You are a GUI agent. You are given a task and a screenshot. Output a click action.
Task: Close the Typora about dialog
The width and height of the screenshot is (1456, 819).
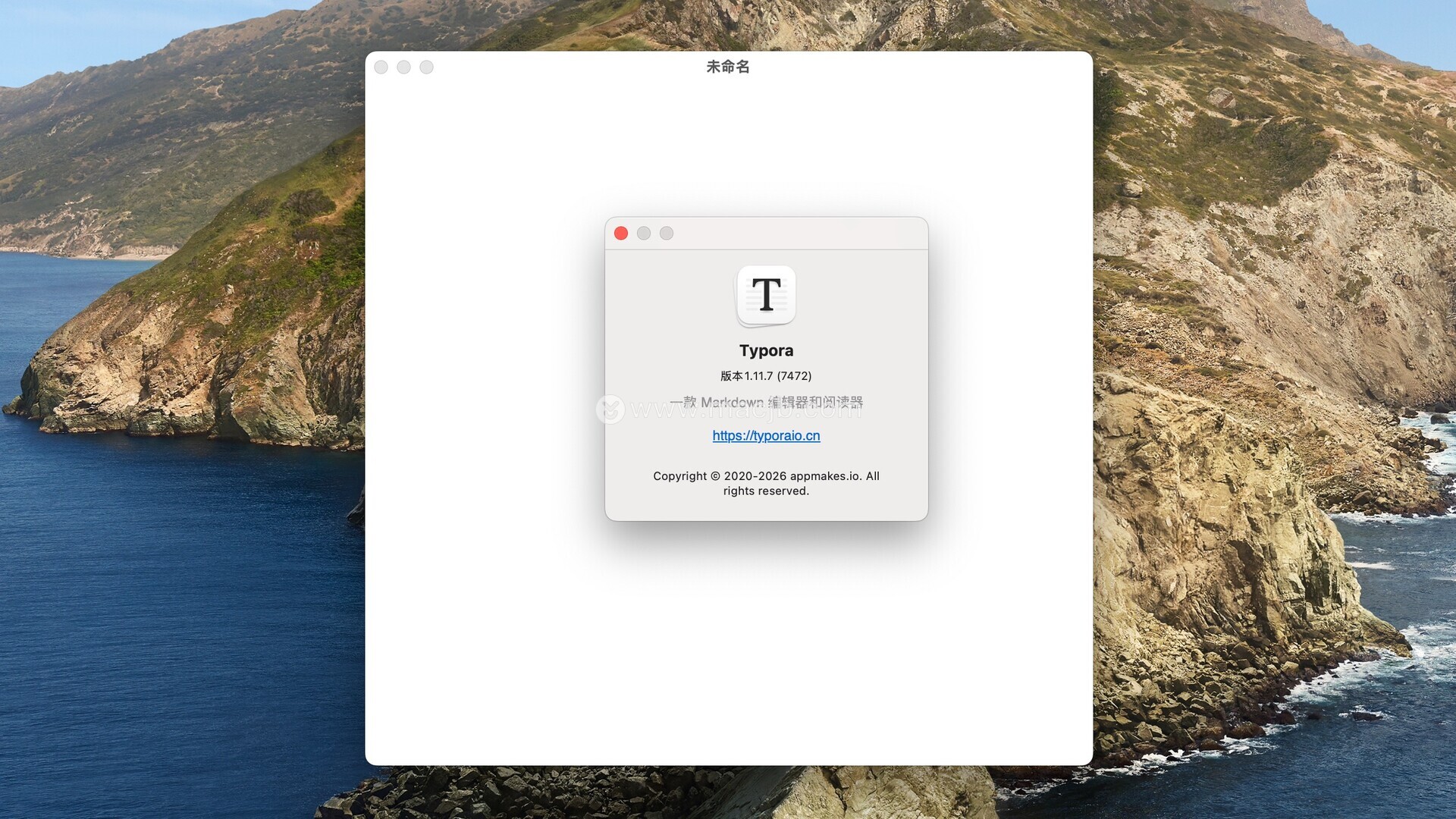[621, 234]
